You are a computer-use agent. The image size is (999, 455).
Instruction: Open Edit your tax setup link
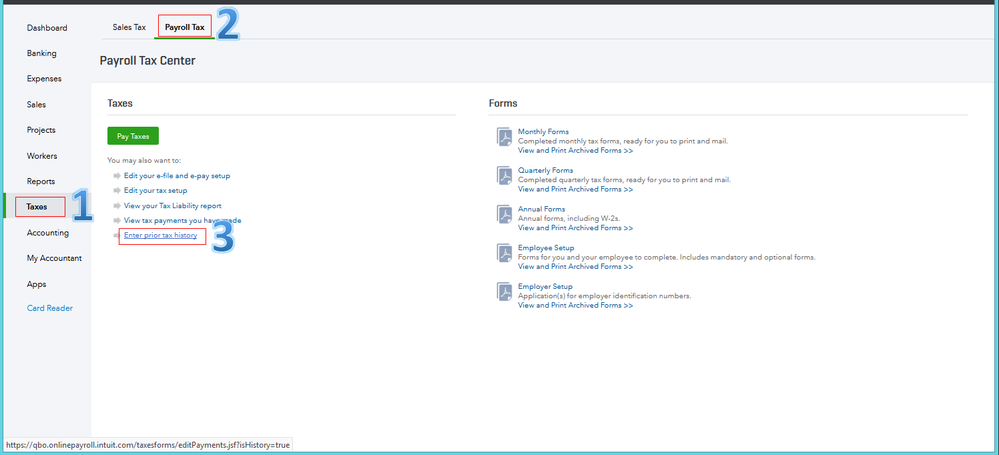155,191
